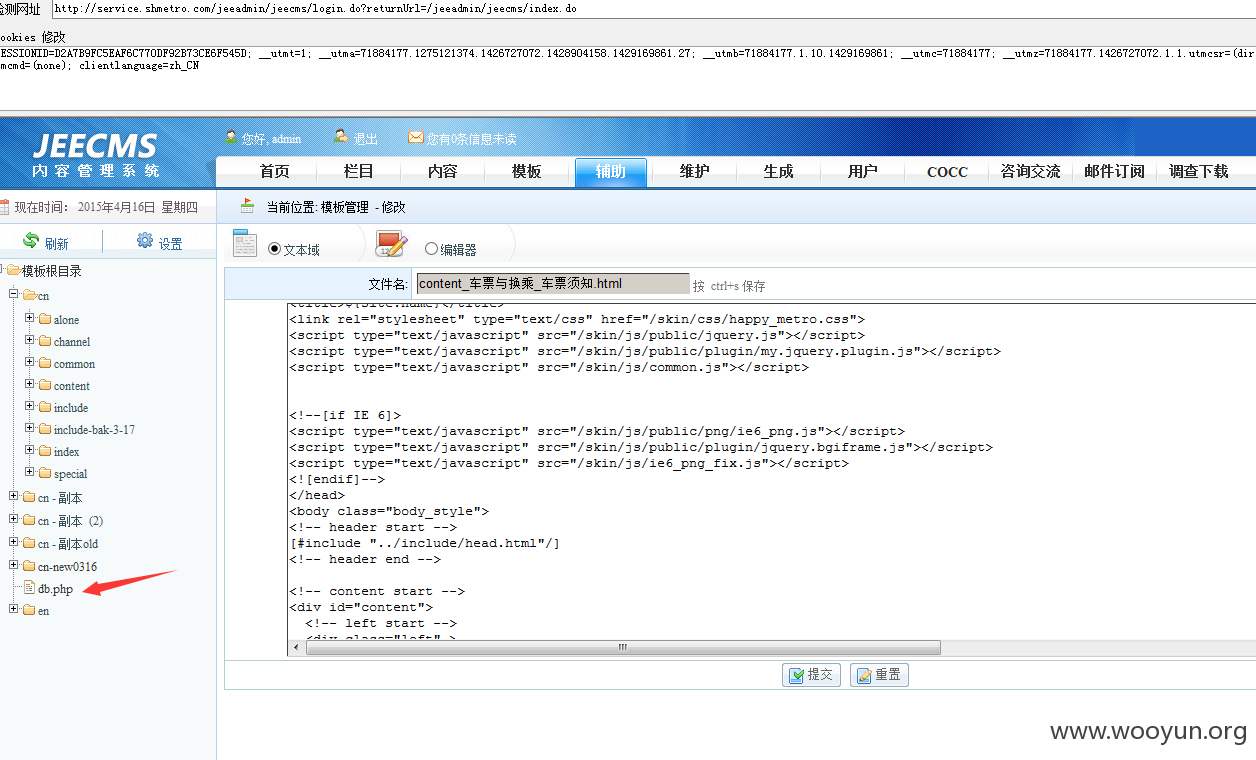Collapse the cn folder node

[x=14, y=295]
